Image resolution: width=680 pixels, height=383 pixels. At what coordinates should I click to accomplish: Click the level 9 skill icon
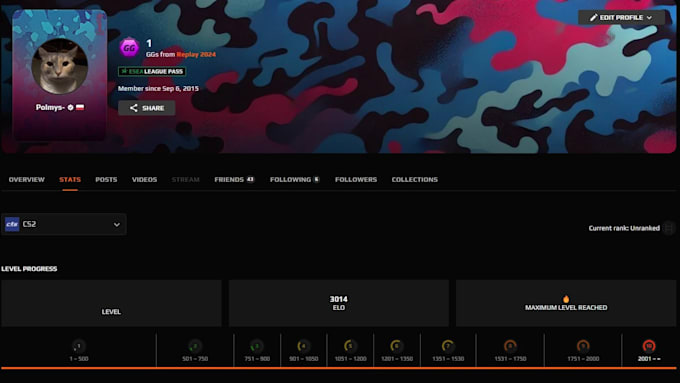(583, 346)
